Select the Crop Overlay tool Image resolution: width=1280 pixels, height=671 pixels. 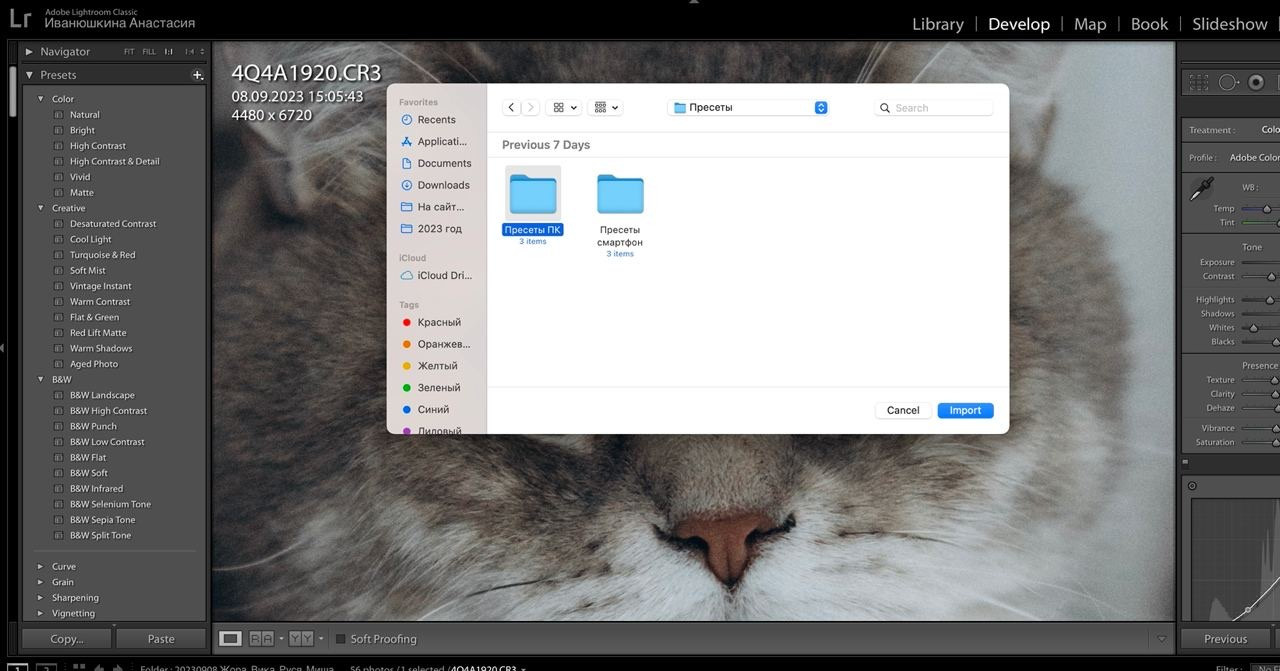coord(1199,82)
